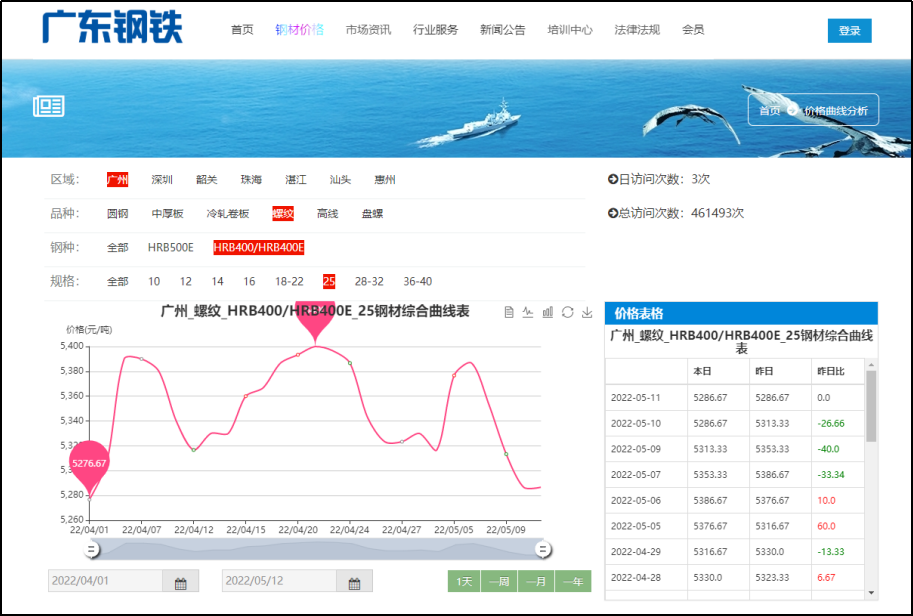
Task: Select specification 28-32
Action: pyautogui.click(x=369, y=282)
